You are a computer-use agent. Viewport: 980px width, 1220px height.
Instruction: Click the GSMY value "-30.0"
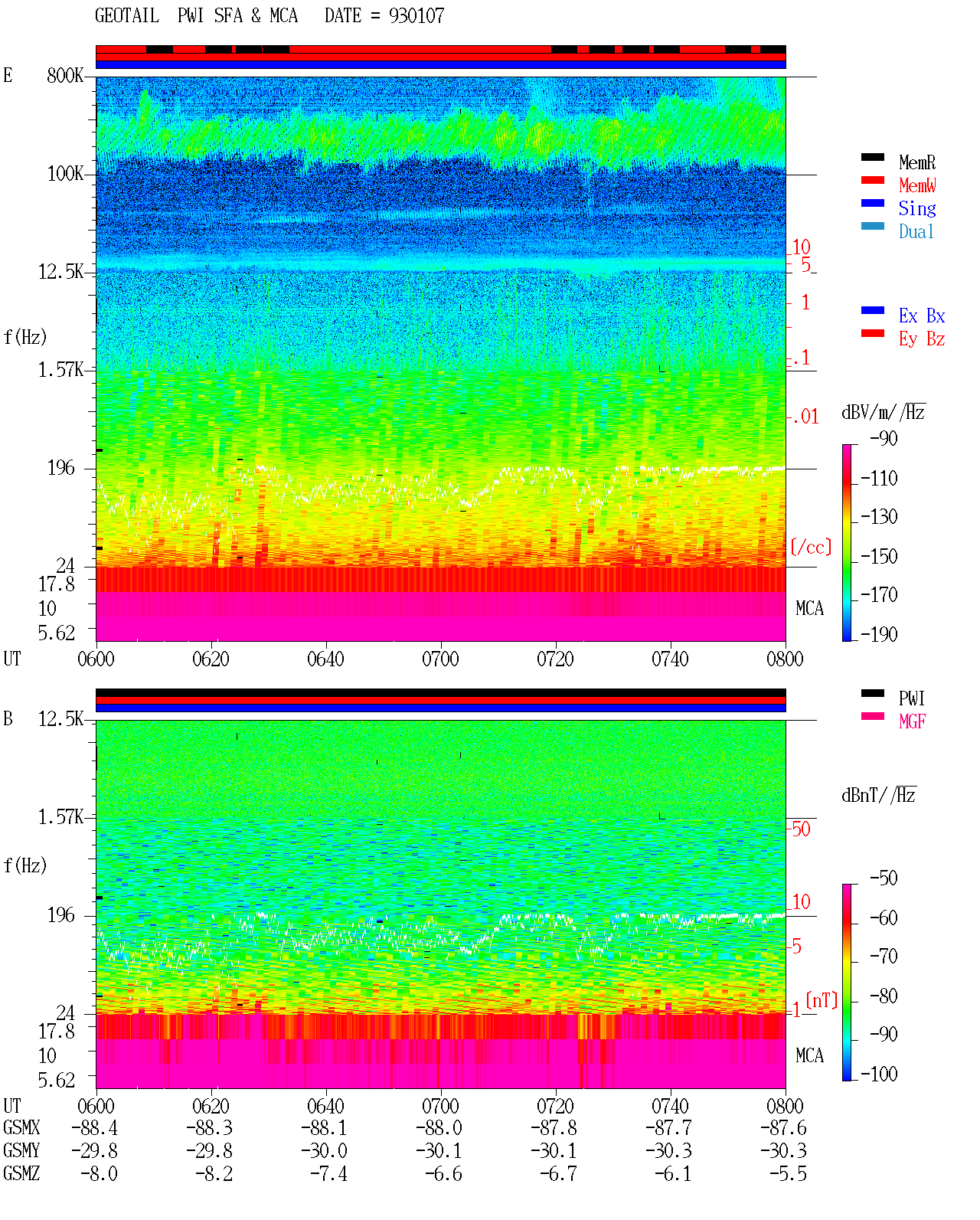click(324, 1151)
